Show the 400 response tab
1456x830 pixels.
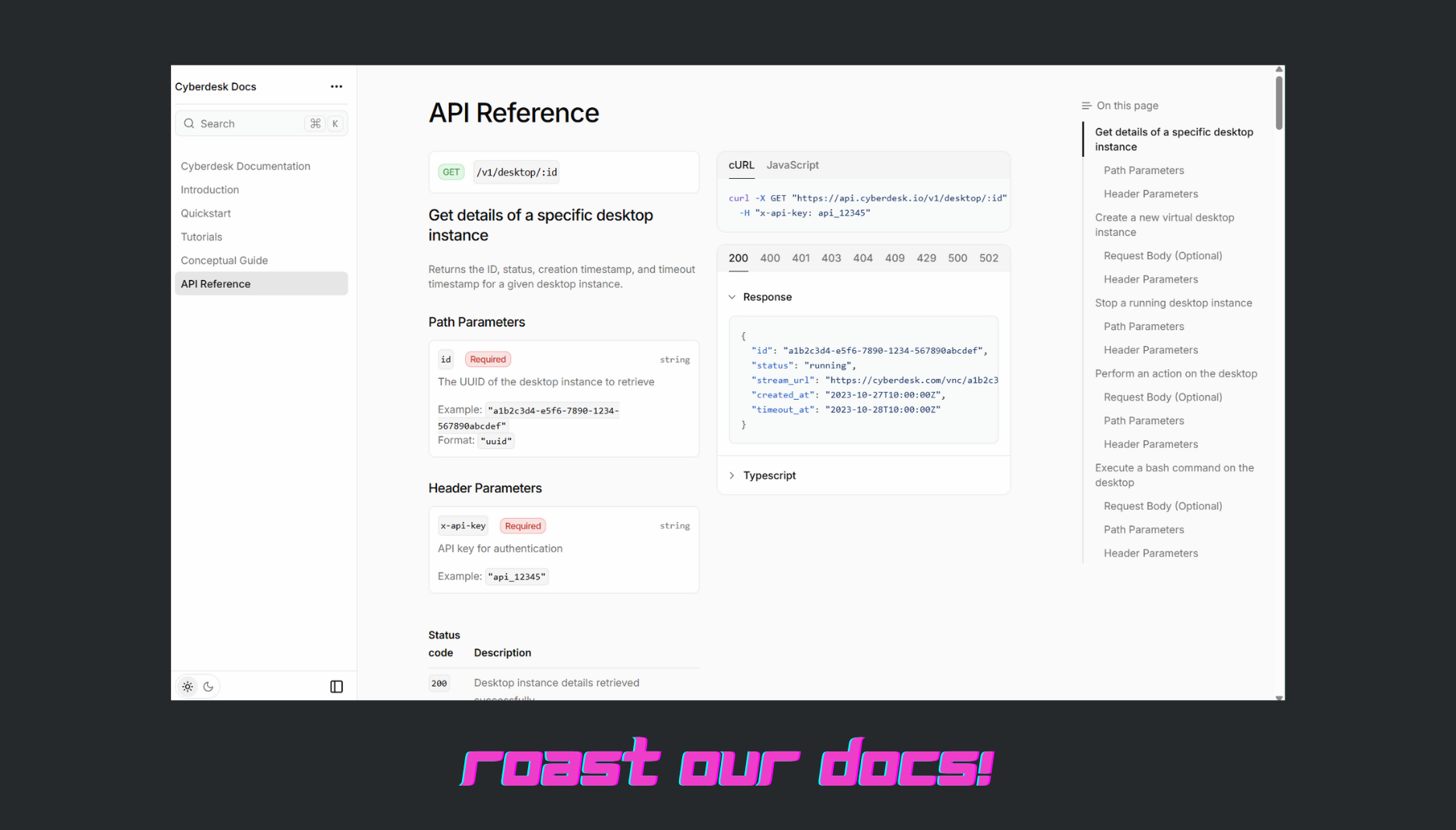pos(770,258)
